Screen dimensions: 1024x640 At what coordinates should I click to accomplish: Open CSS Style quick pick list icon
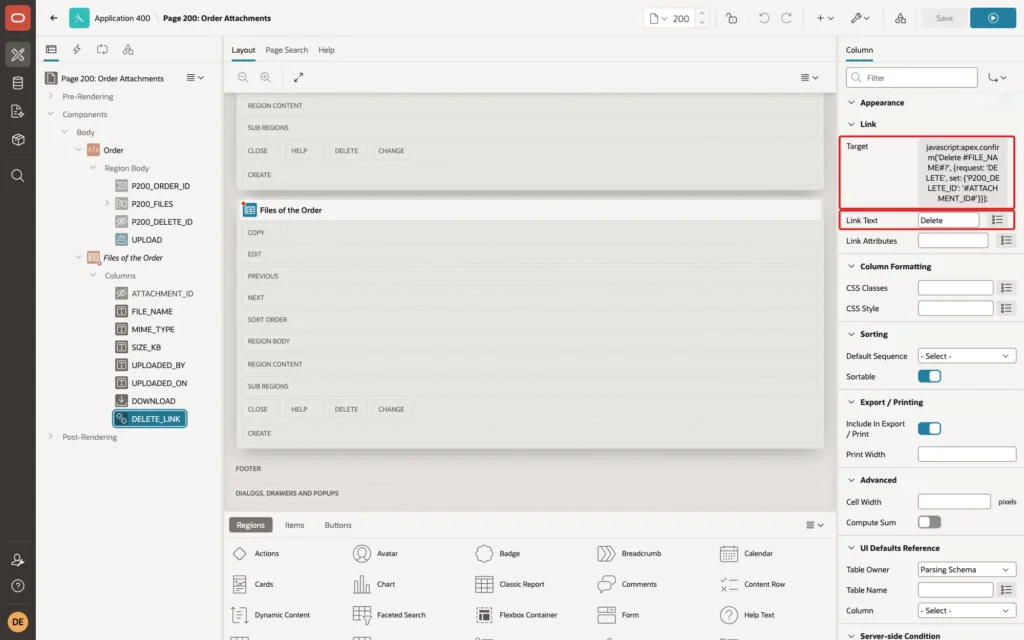(1006, 308)
